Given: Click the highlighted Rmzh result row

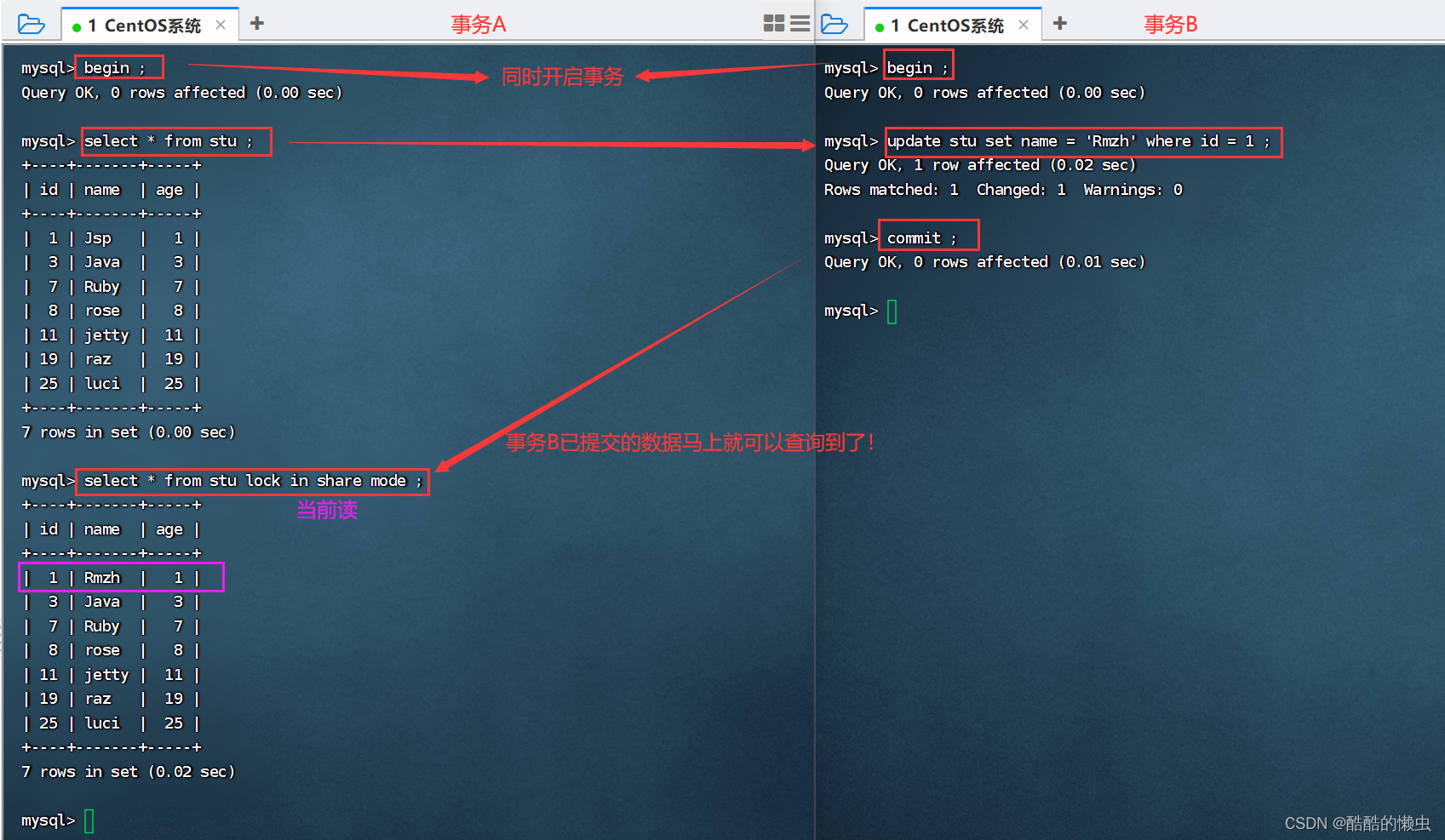Looking at the screenshot, I should click(x=119, y=577).
